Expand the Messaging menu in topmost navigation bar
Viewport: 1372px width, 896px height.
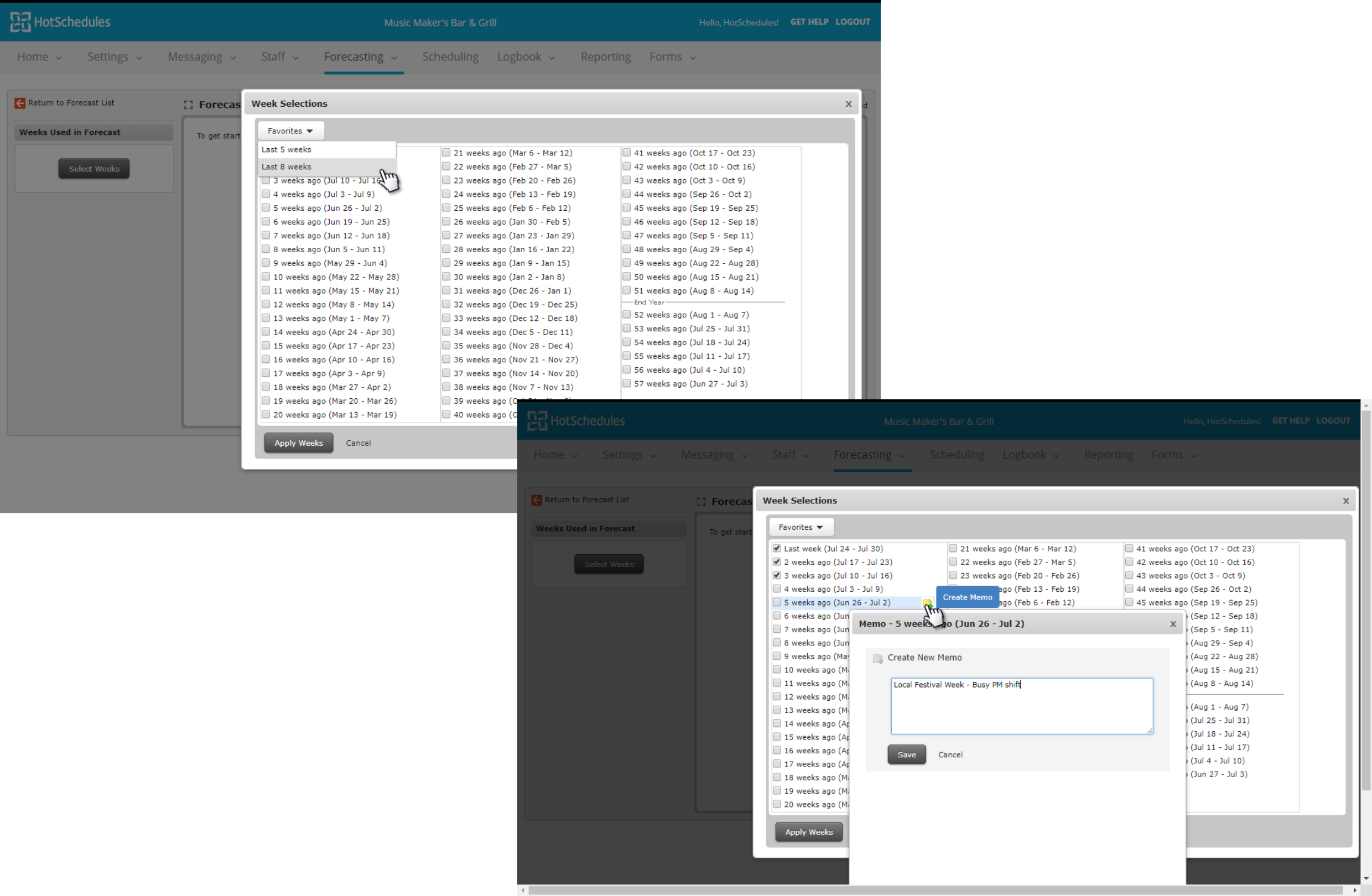tap(202, 57)
